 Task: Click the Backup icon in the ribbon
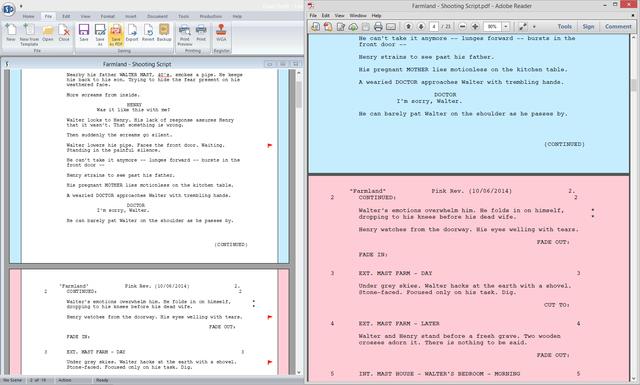coord(164,33)
